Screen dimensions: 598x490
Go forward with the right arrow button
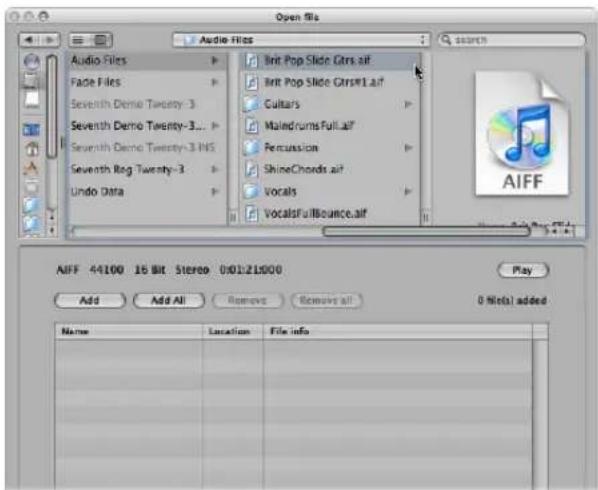50,40
